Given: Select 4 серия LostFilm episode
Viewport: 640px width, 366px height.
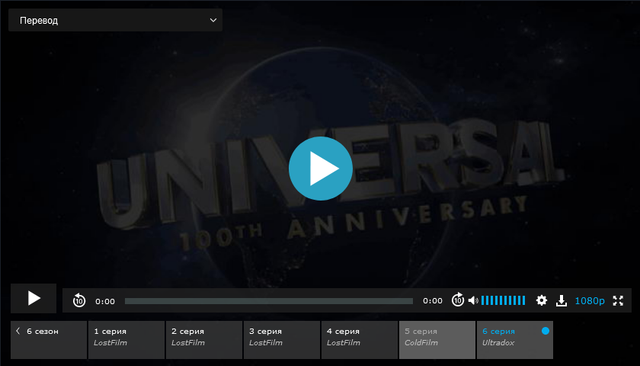Looking at the screenshot, I should pos(359,340).
